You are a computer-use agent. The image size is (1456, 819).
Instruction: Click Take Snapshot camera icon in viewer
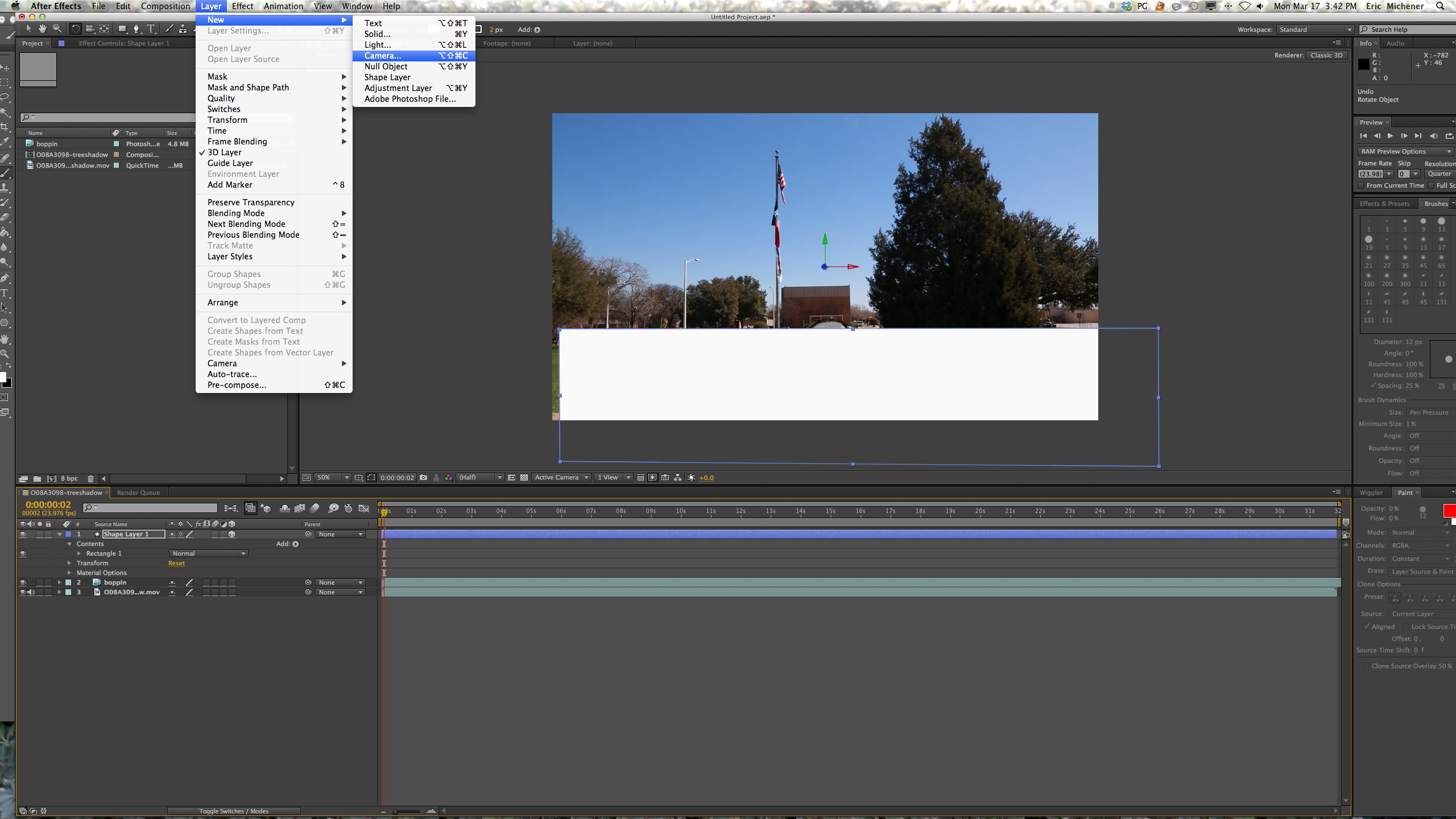coord(424,478)
